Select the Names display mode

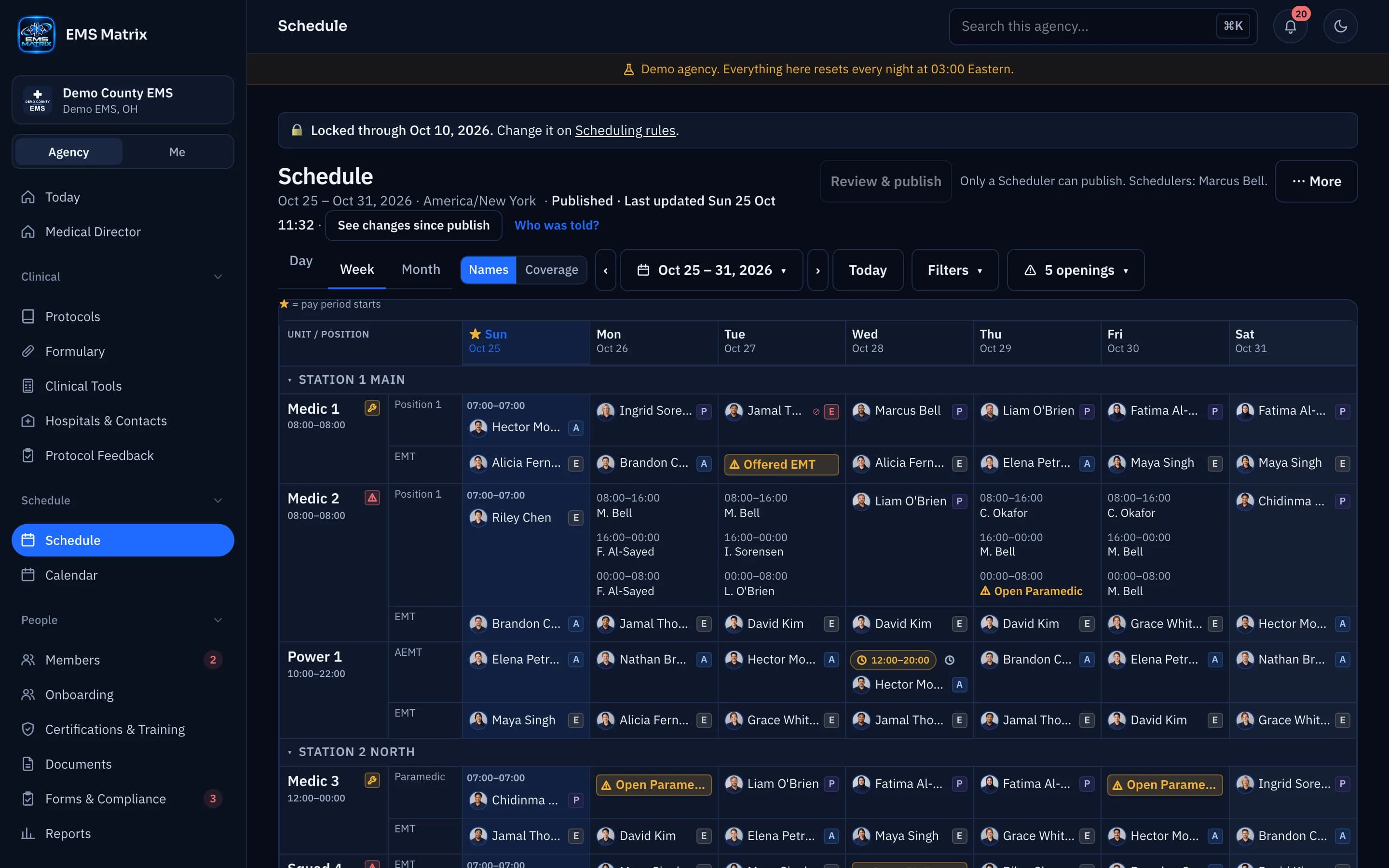point(488,270)
